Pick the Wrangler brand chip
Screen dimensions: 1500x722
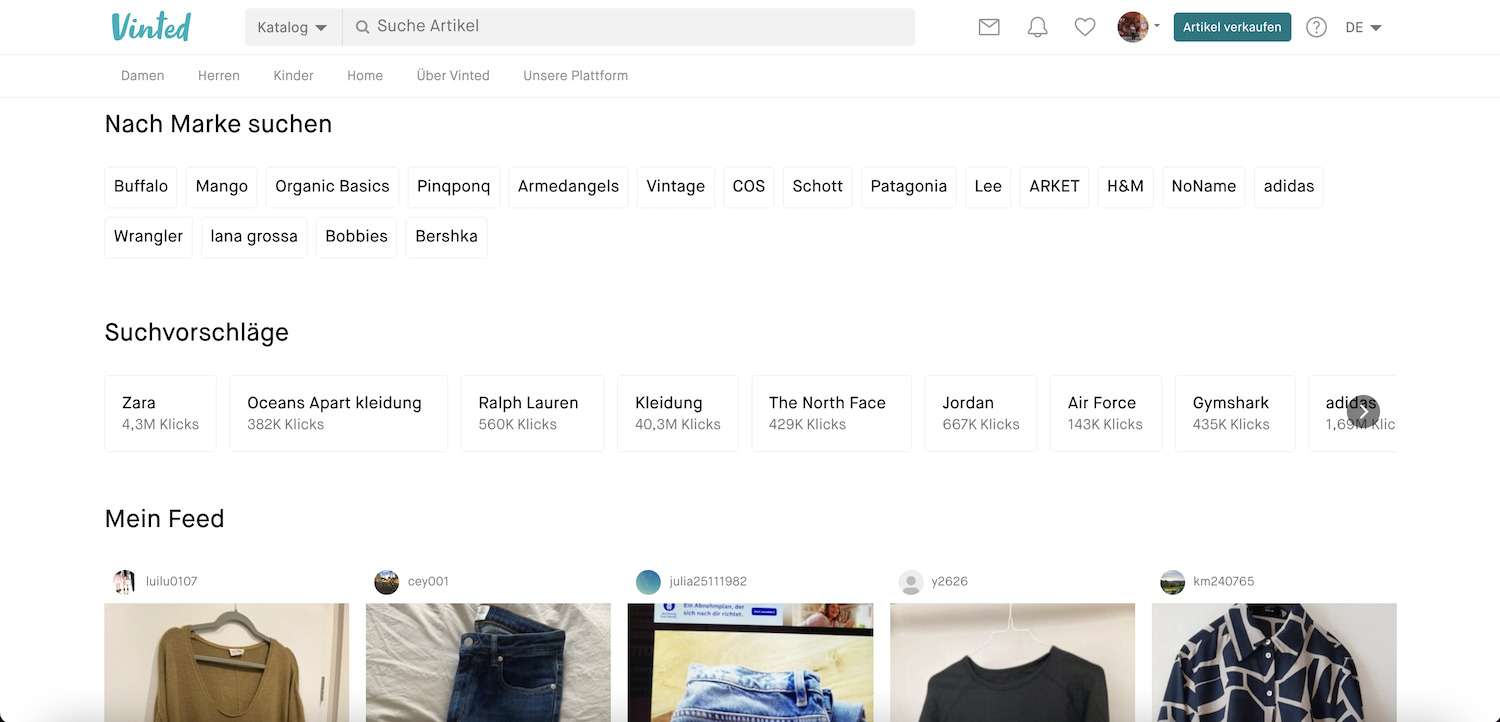tap(149, 237)
